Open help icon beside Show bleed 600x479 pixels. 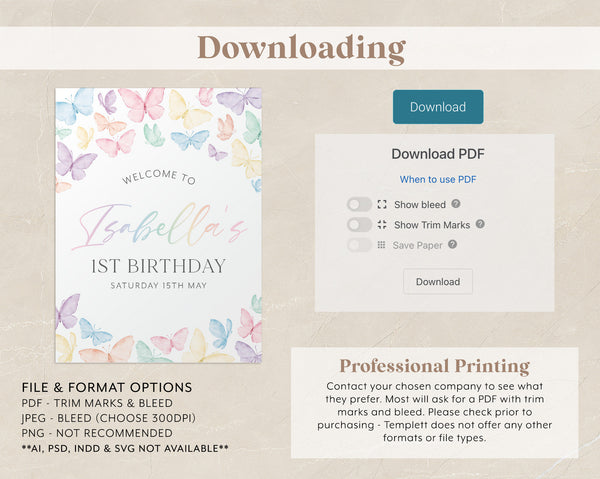456,204
